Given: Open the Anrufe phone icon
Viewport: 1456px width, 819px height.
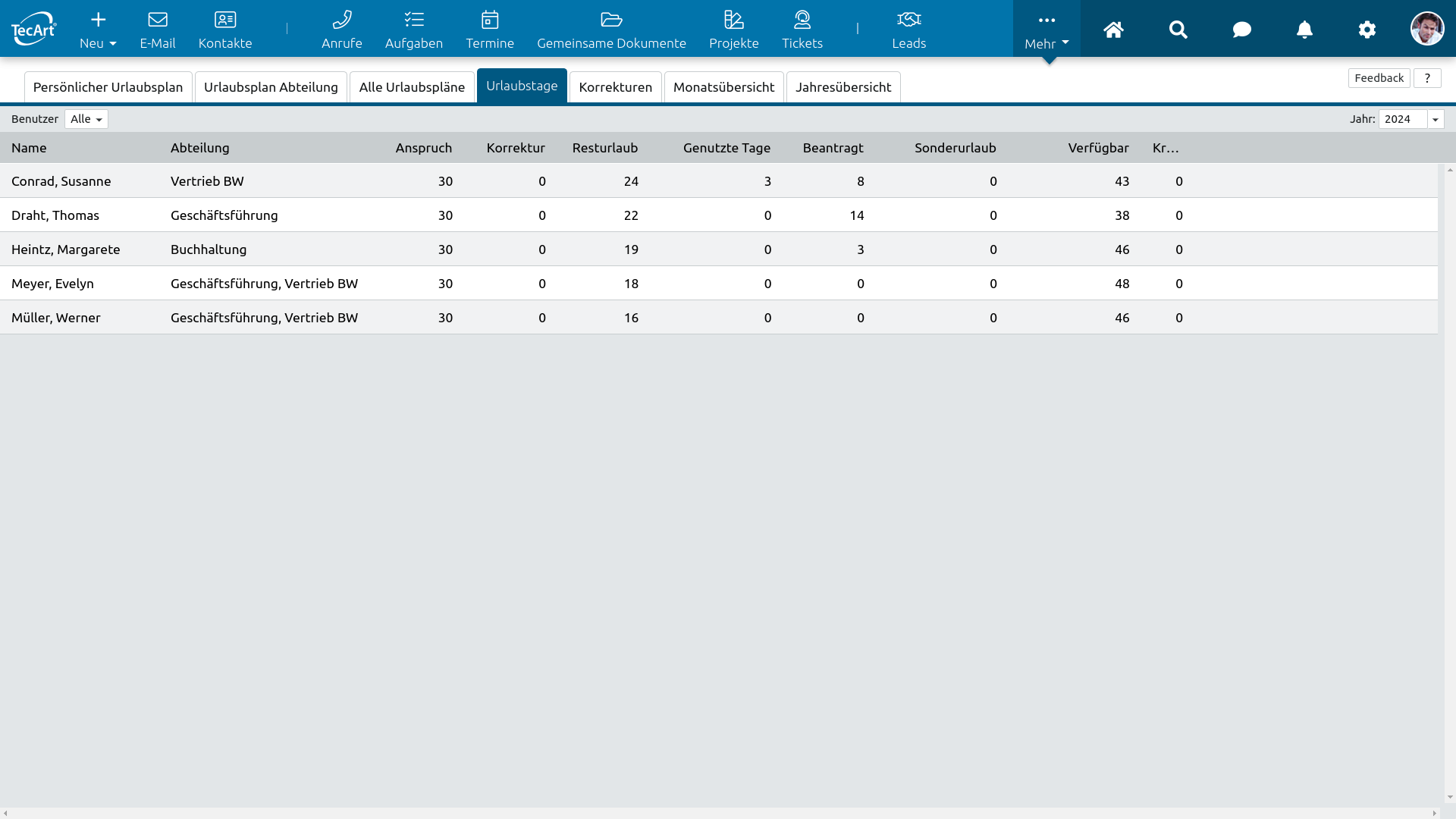Looking at the screenshot, I should point(341,20).
